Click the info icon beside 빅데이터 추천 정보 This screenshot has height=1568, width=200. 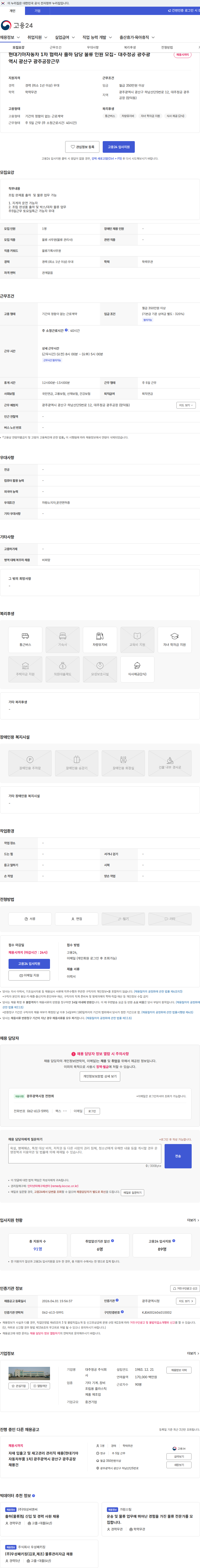(x=34, y=1495)
